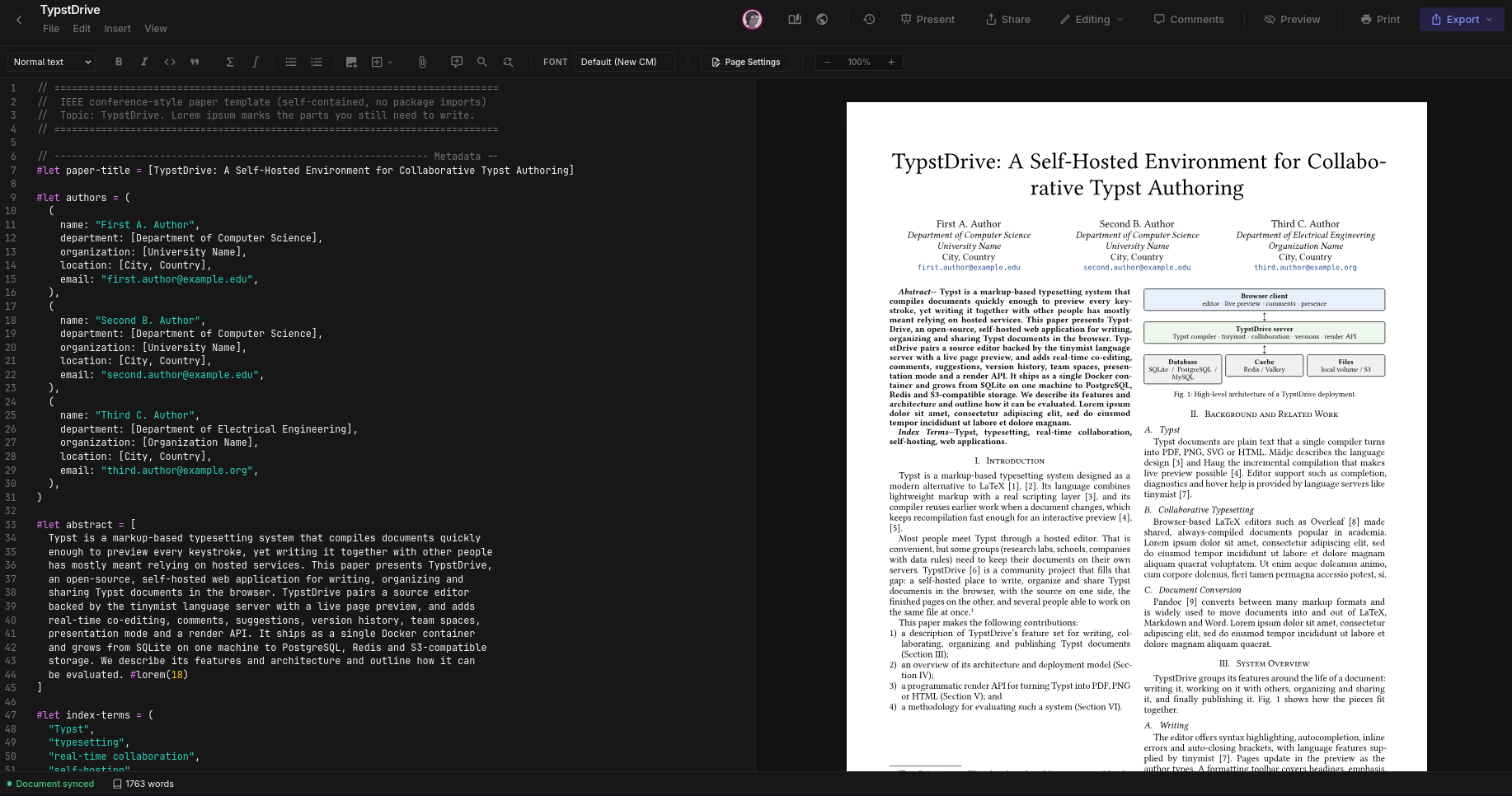This screenshot has width=1512, height=796.
Task: Click the integral symbol icon
Action: point(256,62)
